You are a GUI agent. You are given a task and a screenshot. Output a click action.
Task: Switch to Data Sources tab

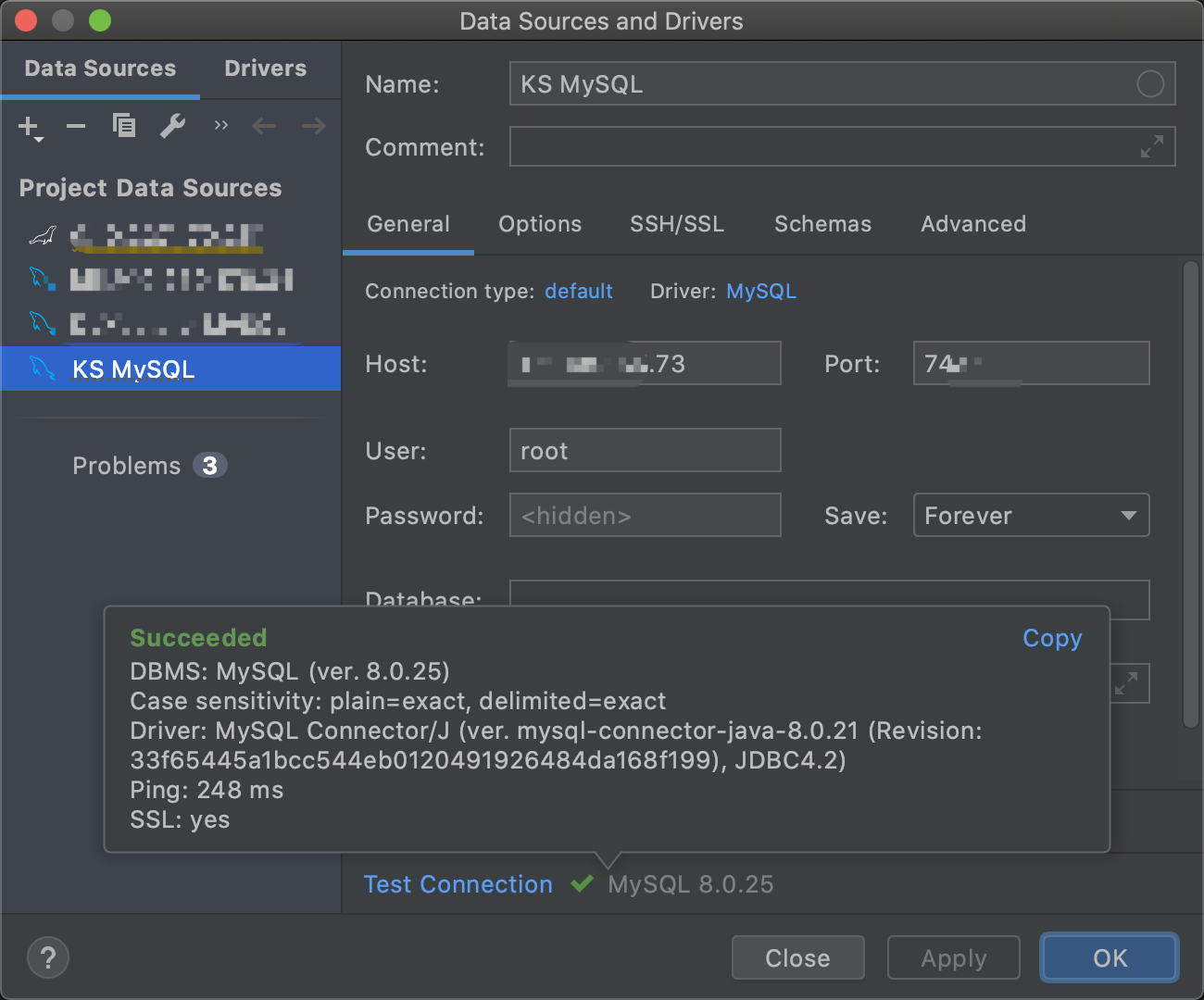[x=100, y=69]
